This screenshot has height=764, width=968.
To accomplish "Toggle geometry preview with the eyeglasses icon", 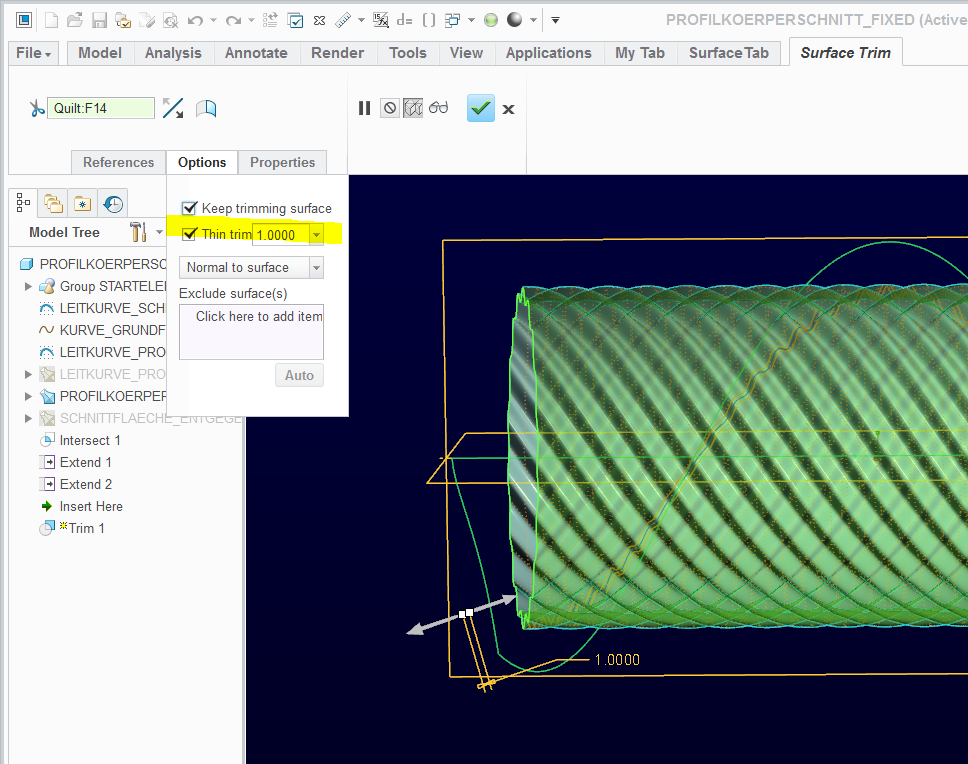I will point(438,108).
